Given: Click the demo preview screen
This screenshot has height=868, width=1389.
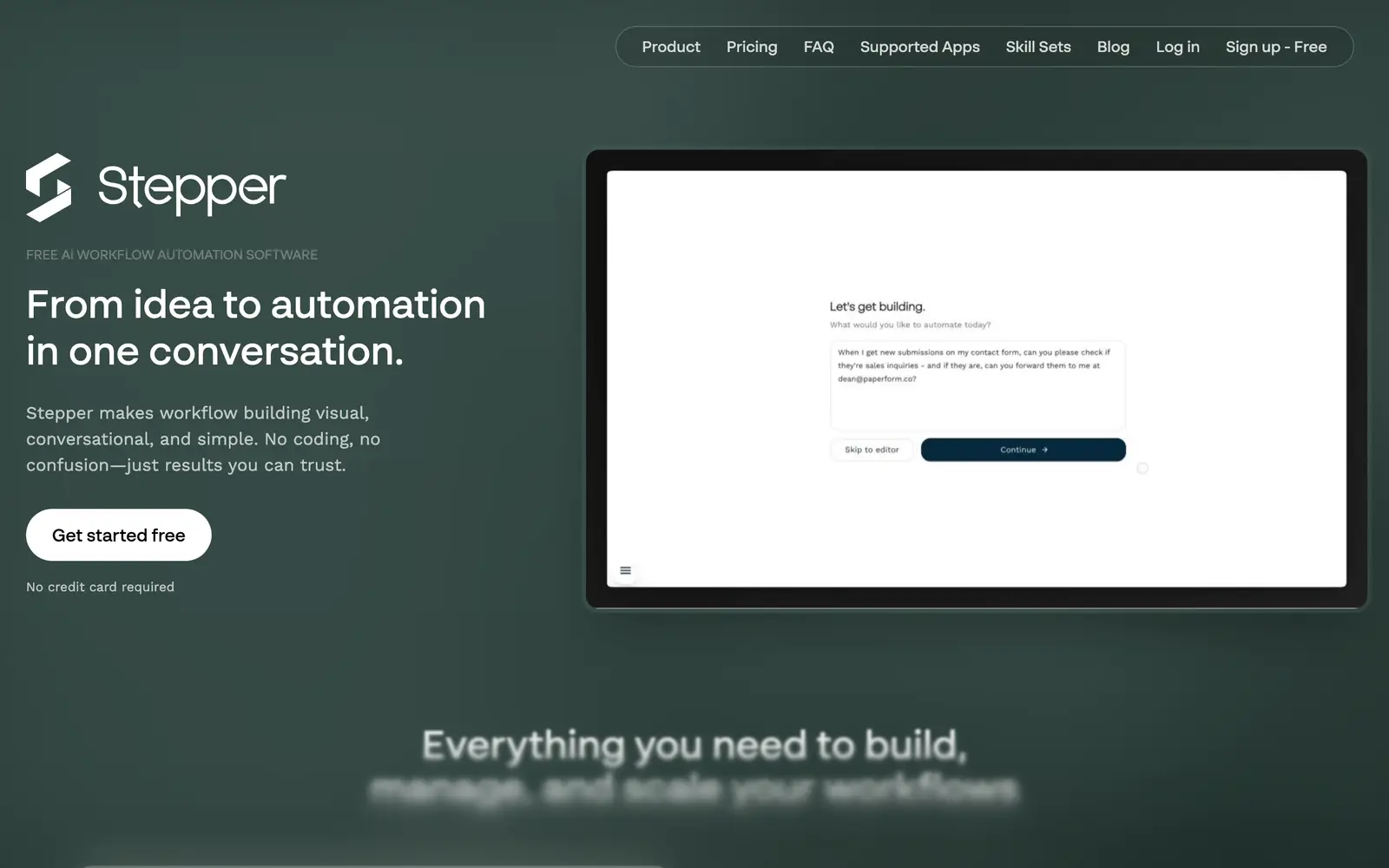Looking at the screenshot, I should 977,378.
